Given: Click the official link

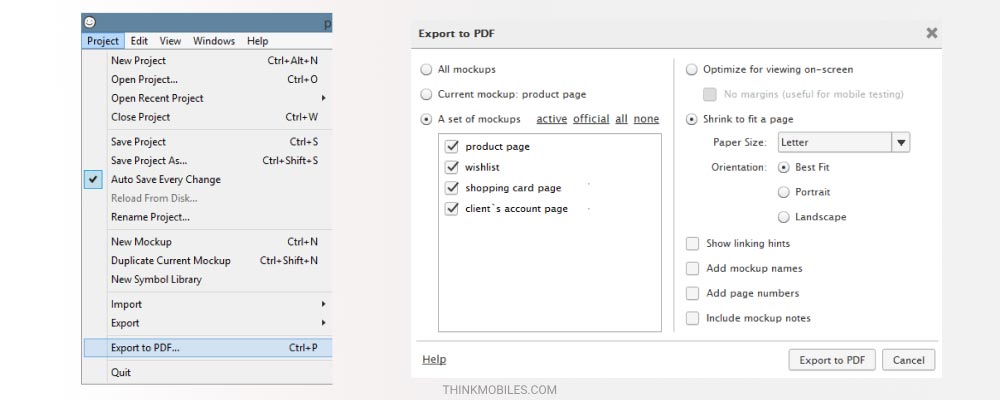Looking at the screenshot, I should point(591,119).
